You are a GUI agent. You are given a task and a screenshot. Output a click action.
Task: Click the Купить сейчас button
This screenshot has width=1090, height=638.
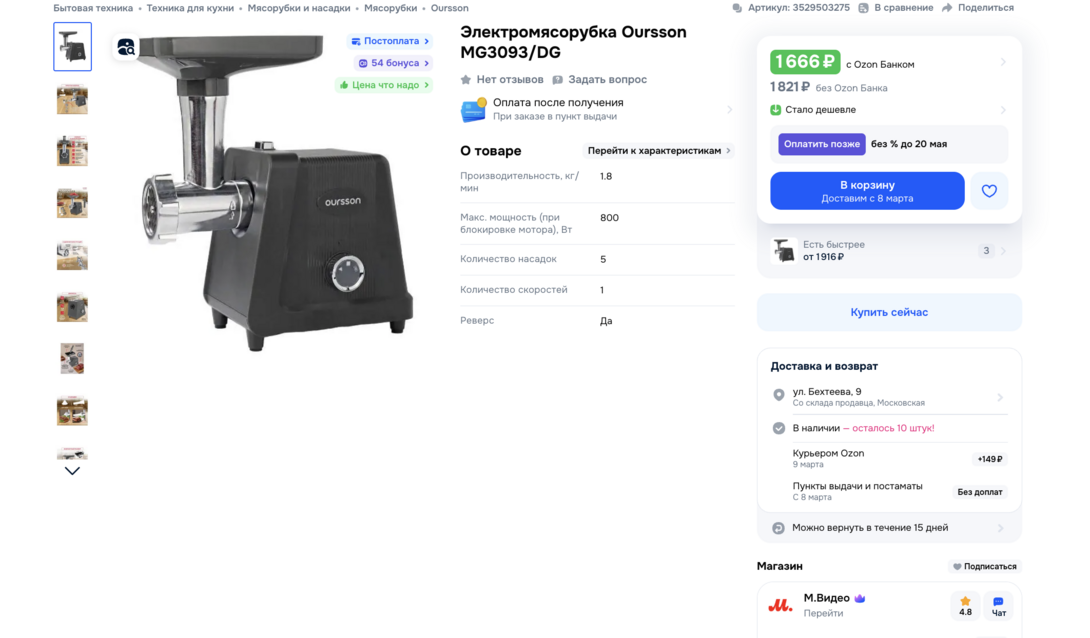coord(889,312)
